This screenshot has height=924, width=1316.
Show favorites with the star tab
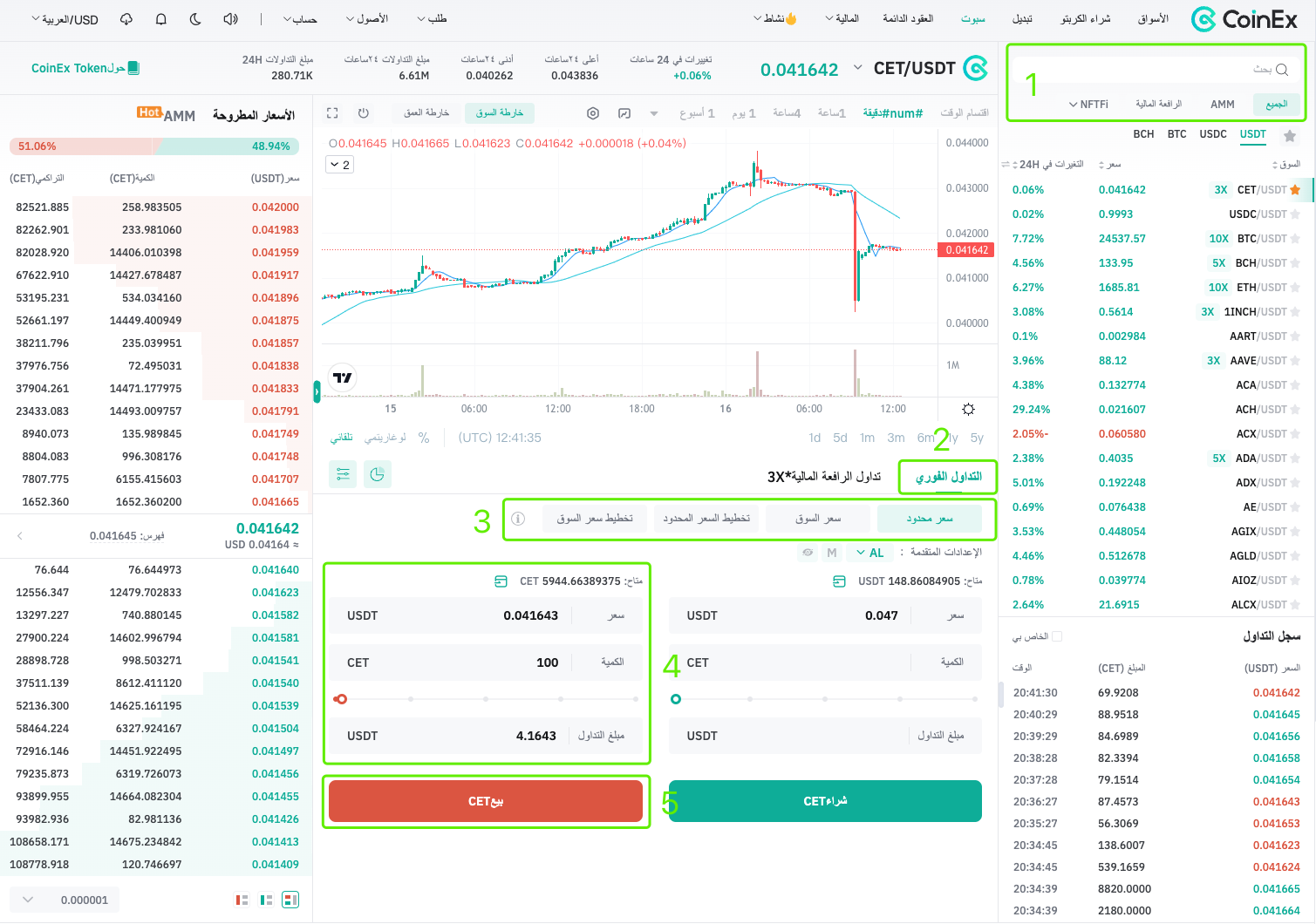point(1290,135)
